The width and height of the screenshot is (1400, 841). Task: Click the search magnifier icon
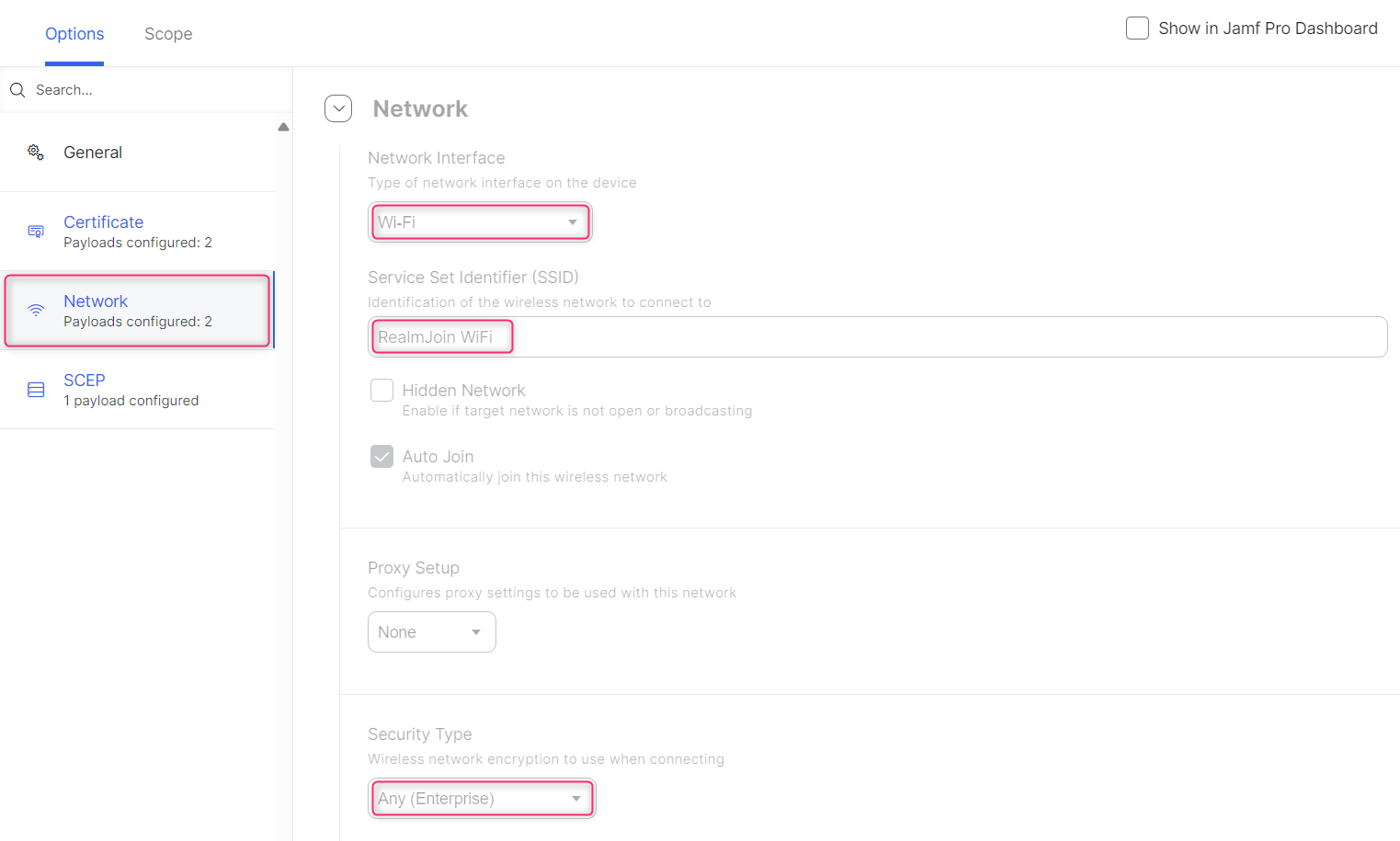[x=17, y=90]
